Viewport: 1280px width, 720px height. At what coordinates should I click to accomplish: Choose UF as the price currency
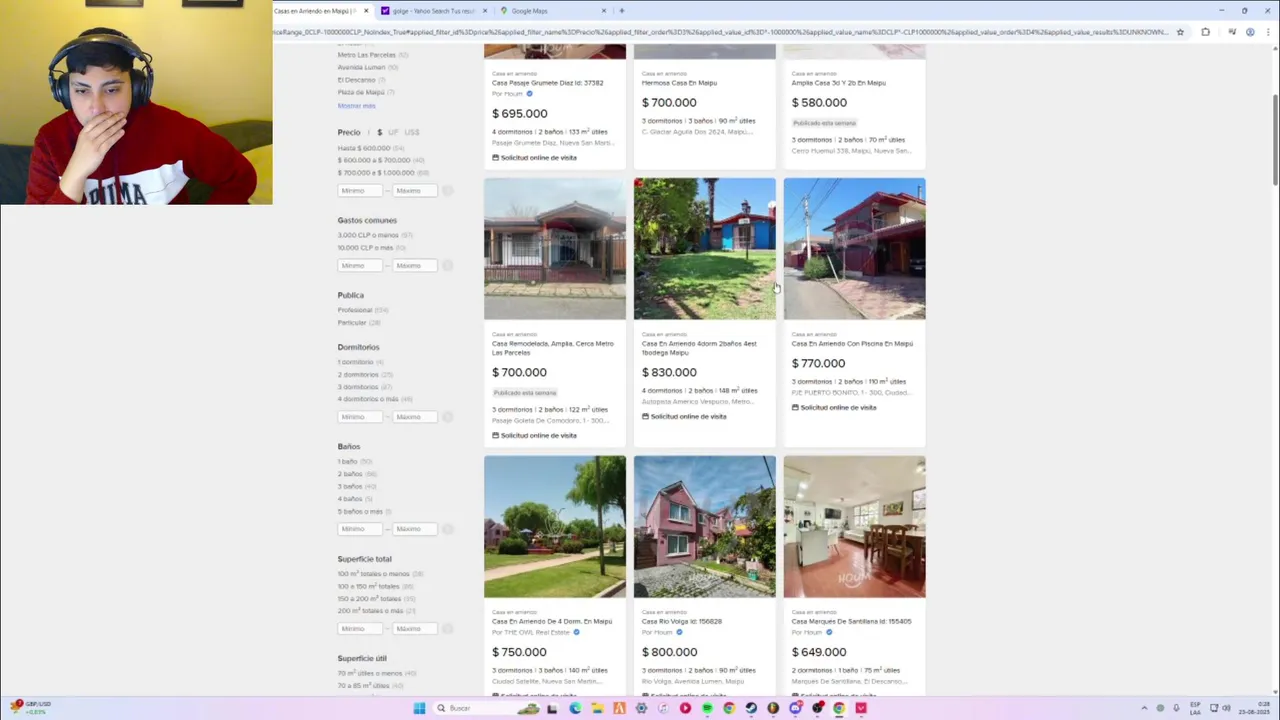pos(393,132)
